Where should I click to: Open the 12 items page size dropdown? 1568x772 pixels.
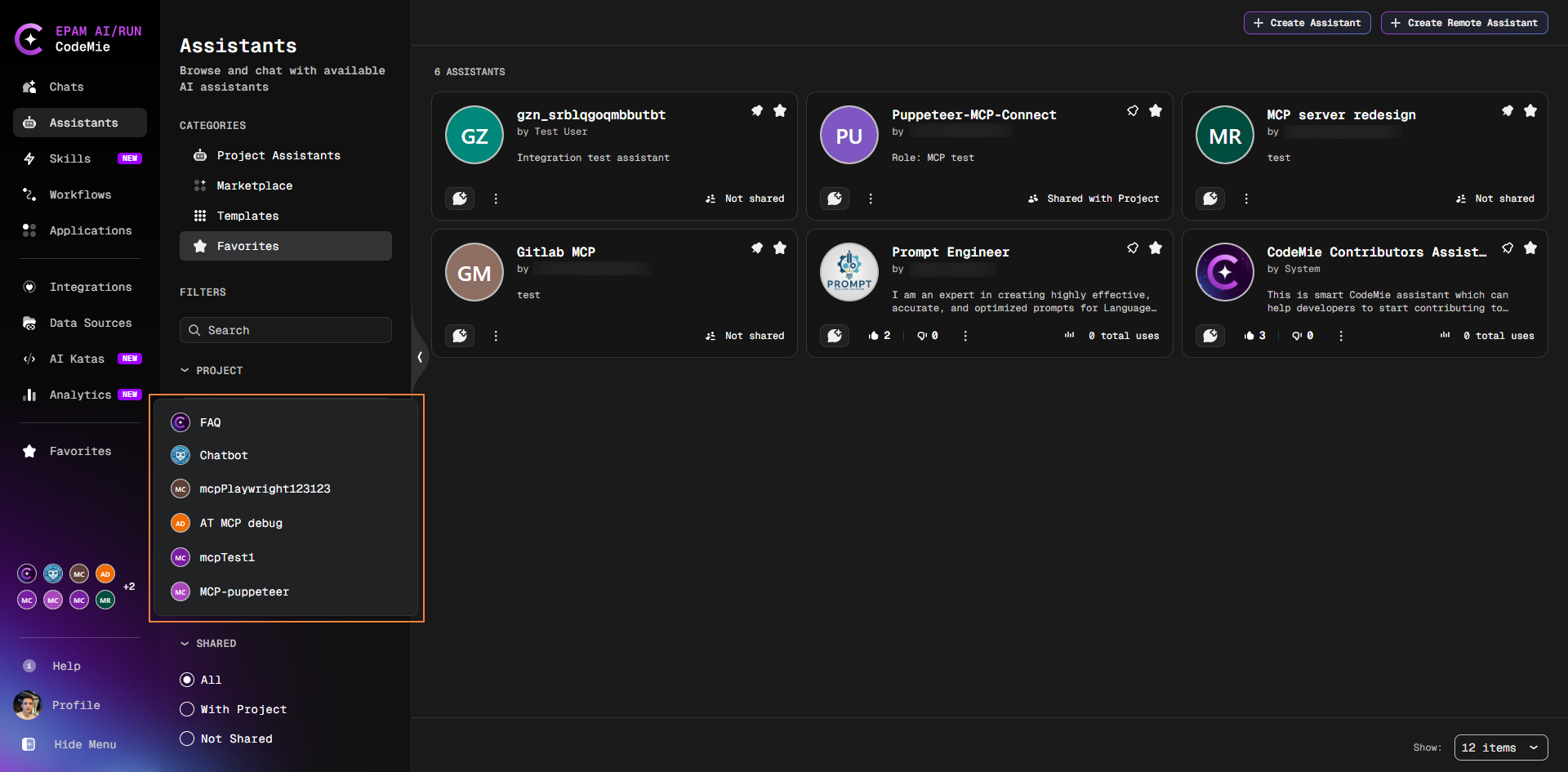[1501, 747]
